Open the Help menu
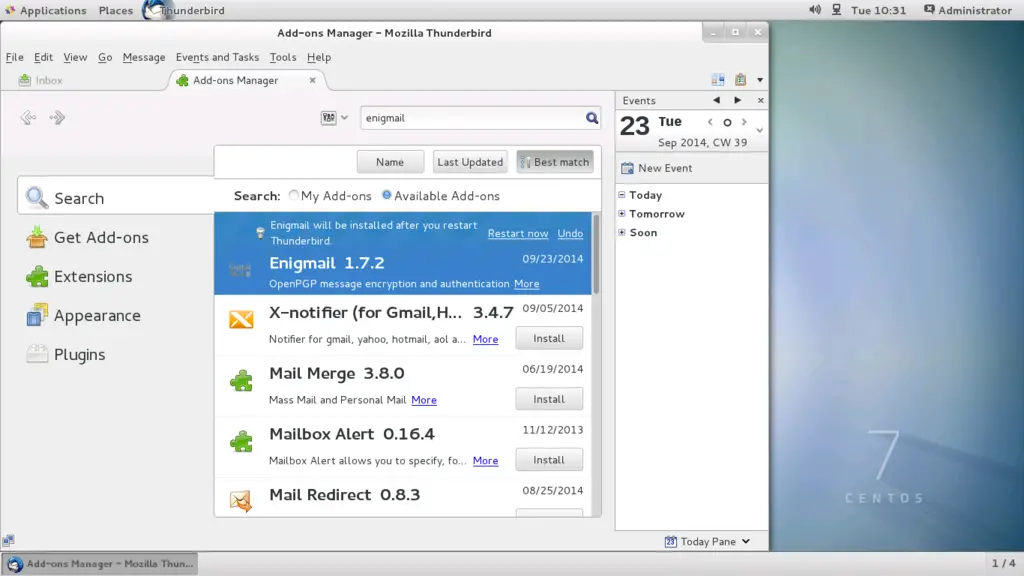This screenshot has height=576, width=1024. [319, 57]
